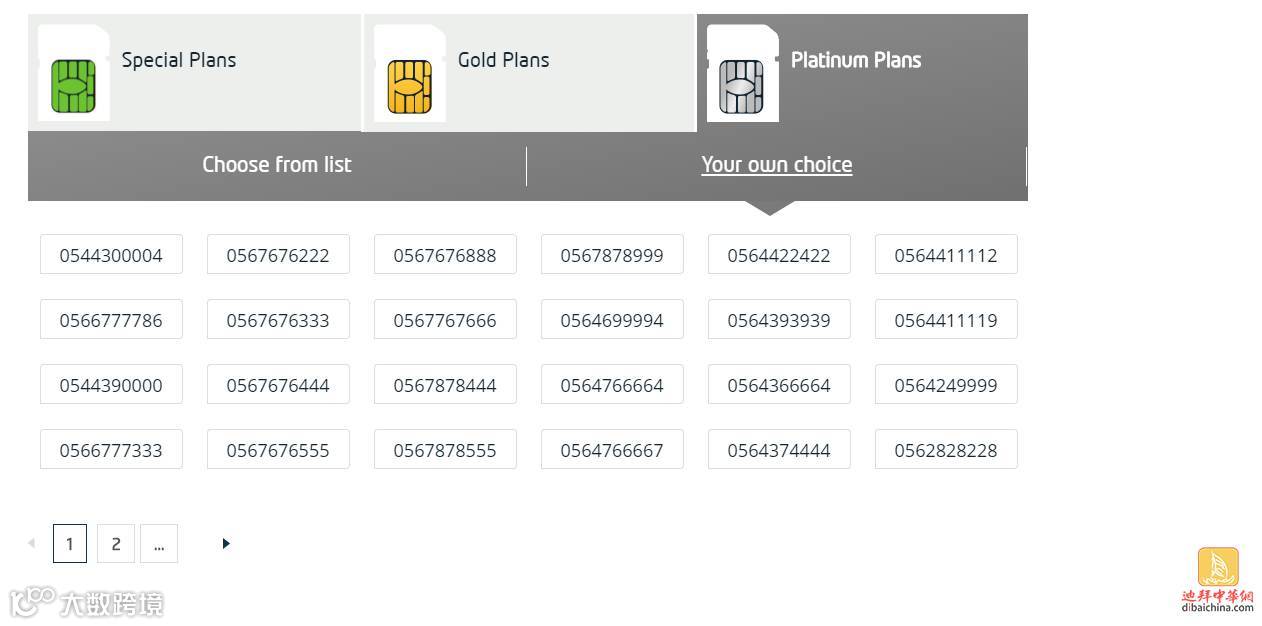The image size is (1262, 626).
Task: Click the platinum SIM card icon
Action: click(x=741, y=86)
